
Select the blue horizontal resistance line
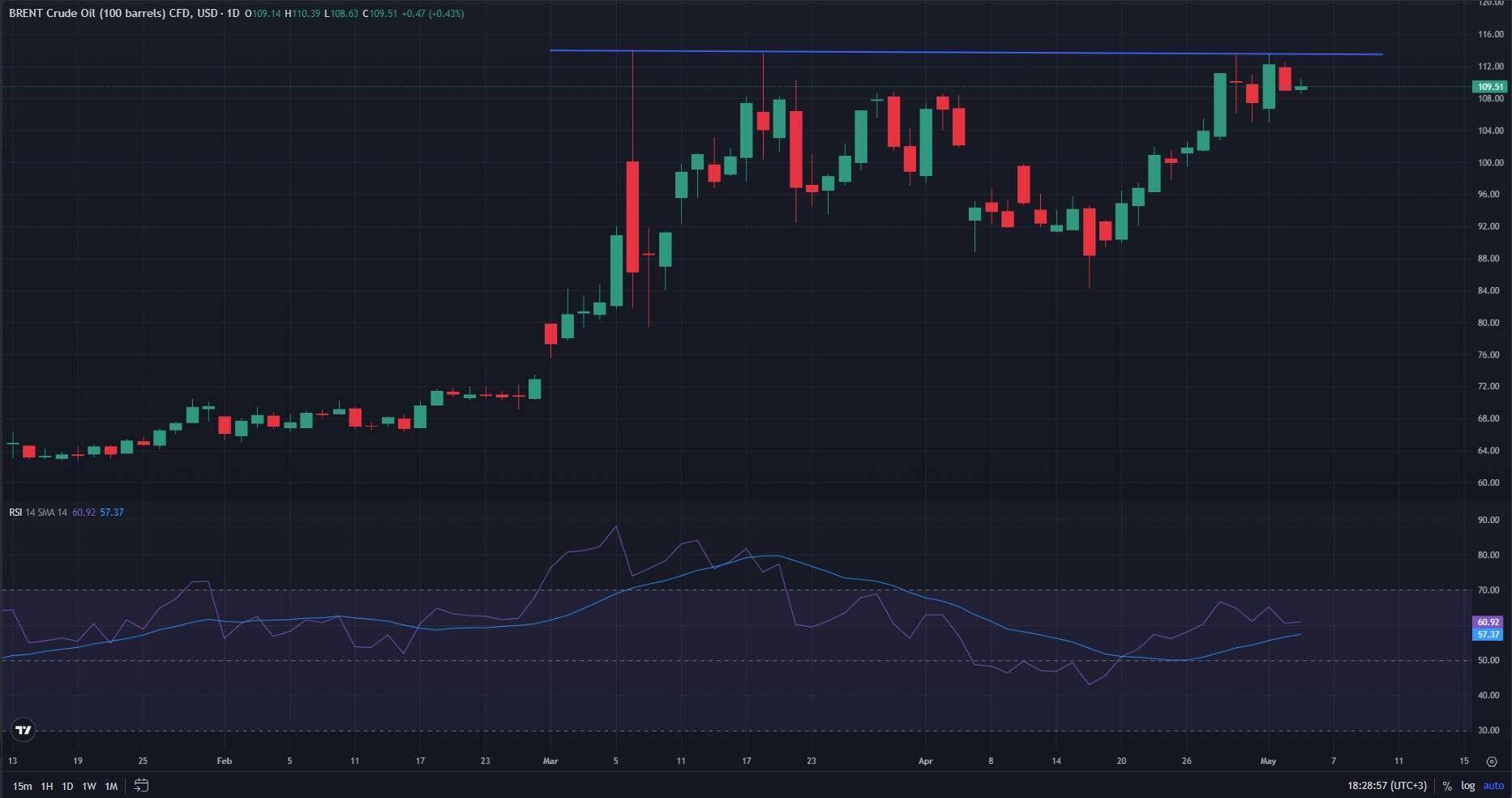[x=965, y=53]
